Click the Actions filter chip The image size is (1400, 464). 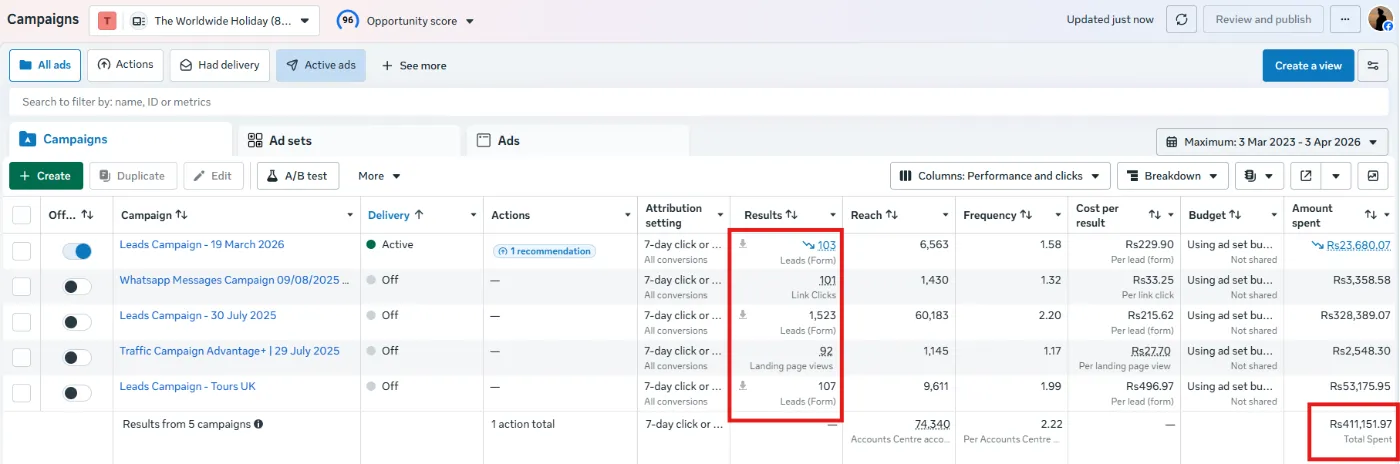pos(126,65)
